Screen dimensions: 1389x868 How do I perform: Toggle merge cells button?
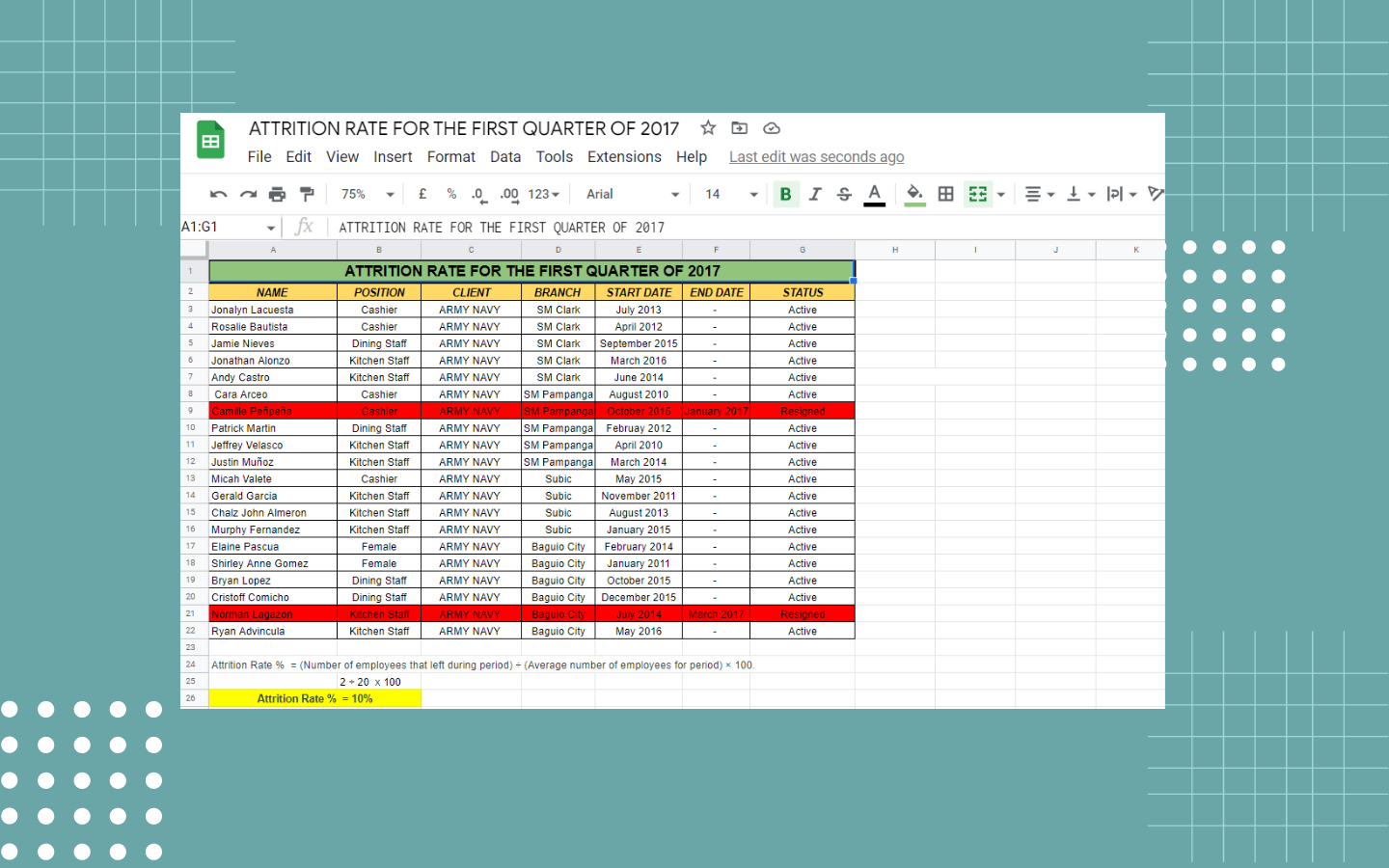978,195
